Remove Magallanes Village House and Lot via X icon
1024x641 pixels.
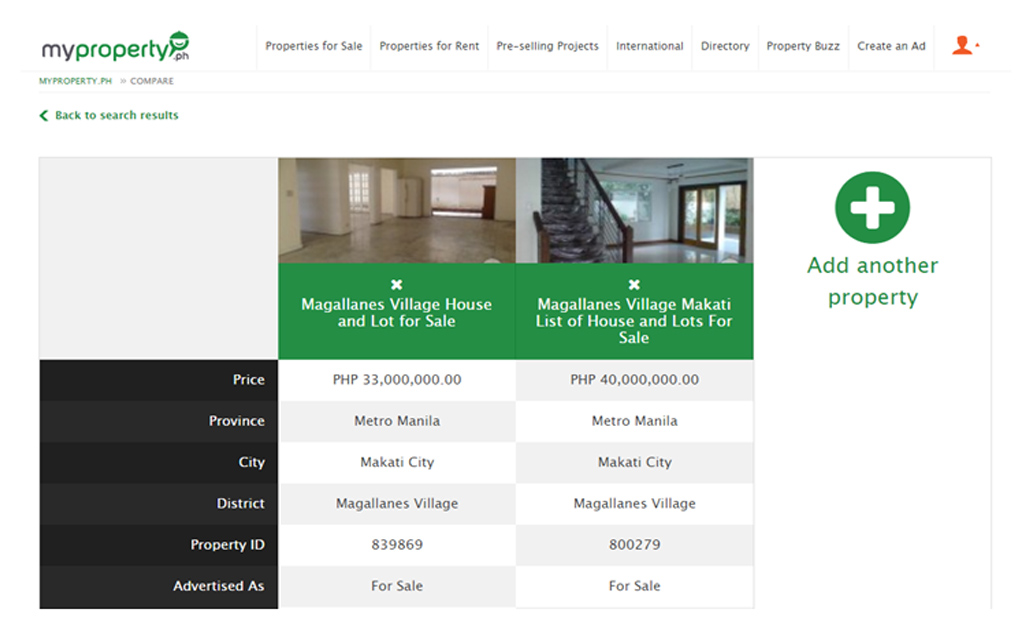pyautogui.click(x=397, y=283)
